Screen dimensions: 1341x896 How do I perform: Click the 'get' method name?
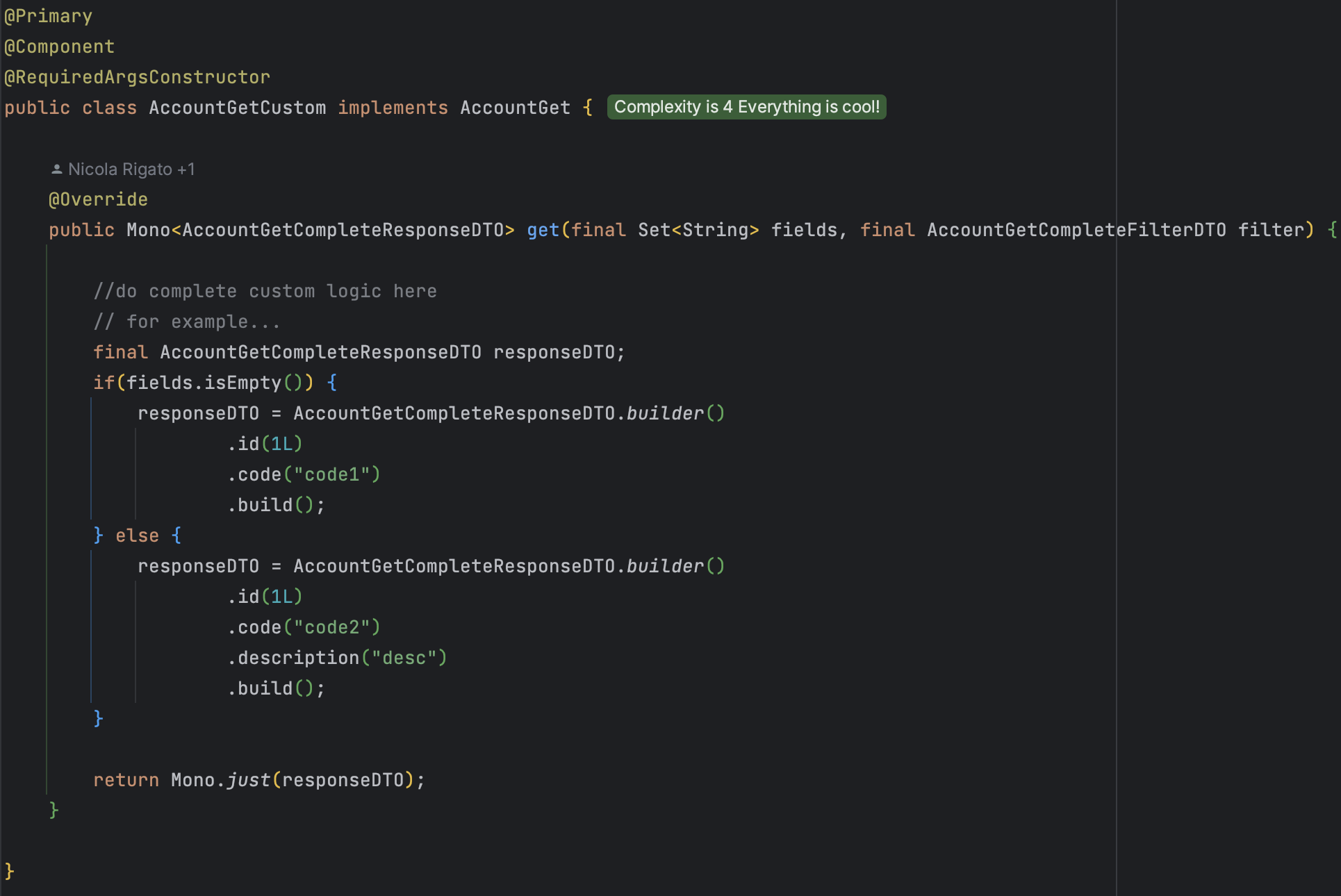pos(543,230)
